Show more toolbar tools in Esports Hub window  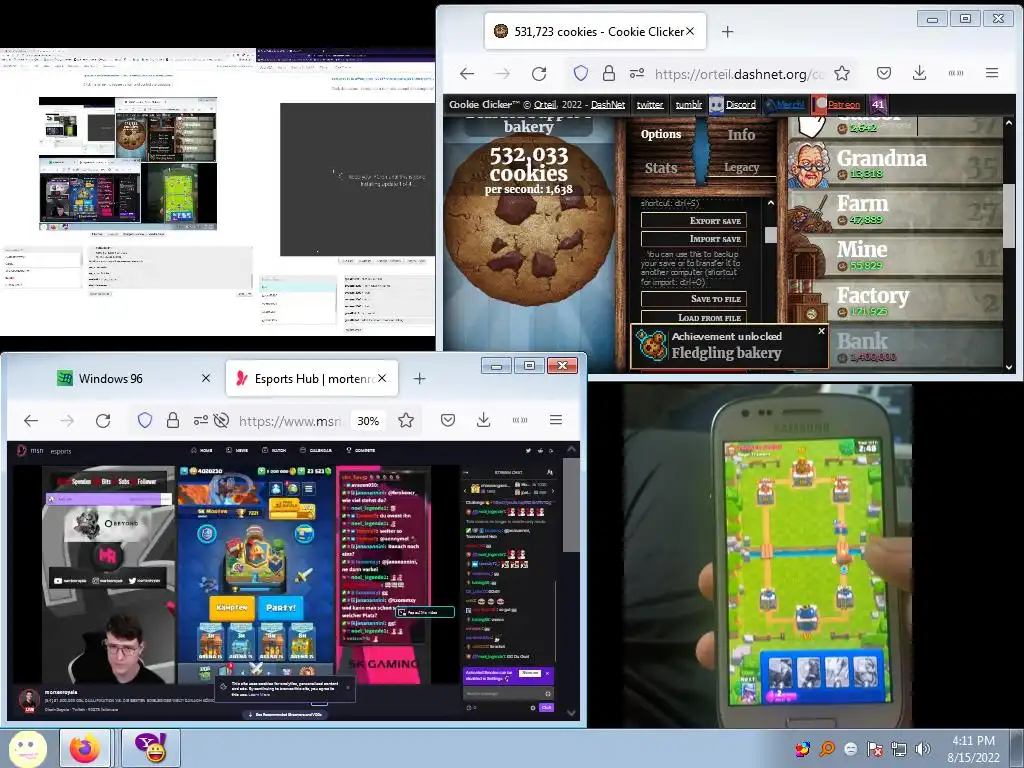click(x=520, y=420)
